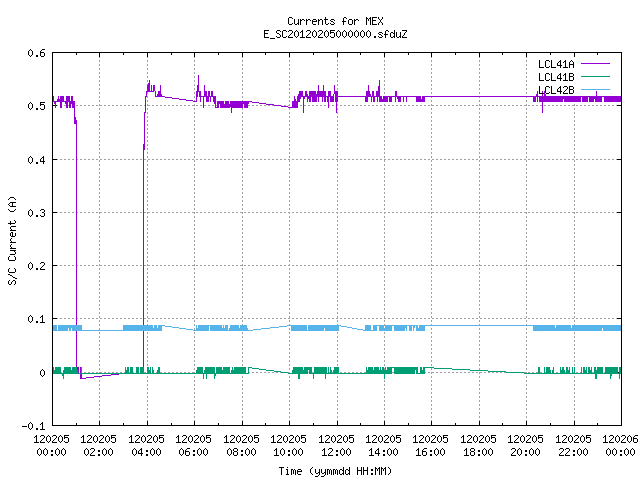Click the 0.3 y-axis tick label
Viewport: 640px width, 480px height.
click(x=36, y=213)
